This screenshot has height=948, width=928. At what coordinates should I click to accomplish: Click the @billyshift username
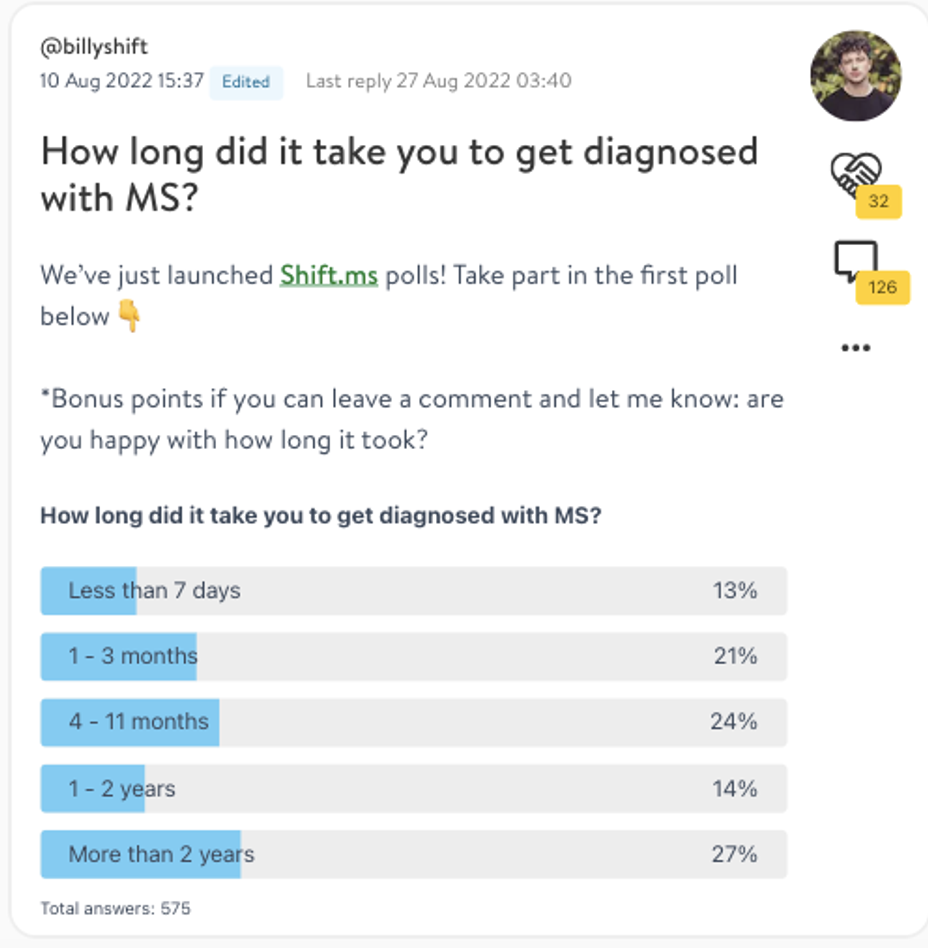coord(94,47)
